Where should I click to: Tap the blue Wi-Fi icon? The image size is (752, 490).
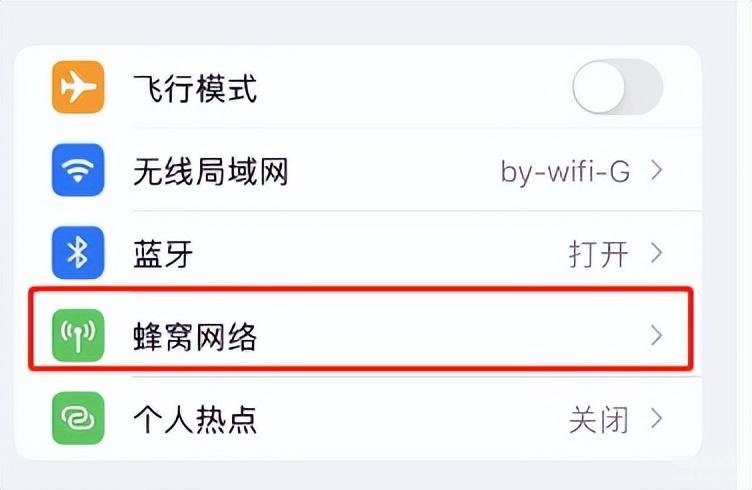coord(78,171)
